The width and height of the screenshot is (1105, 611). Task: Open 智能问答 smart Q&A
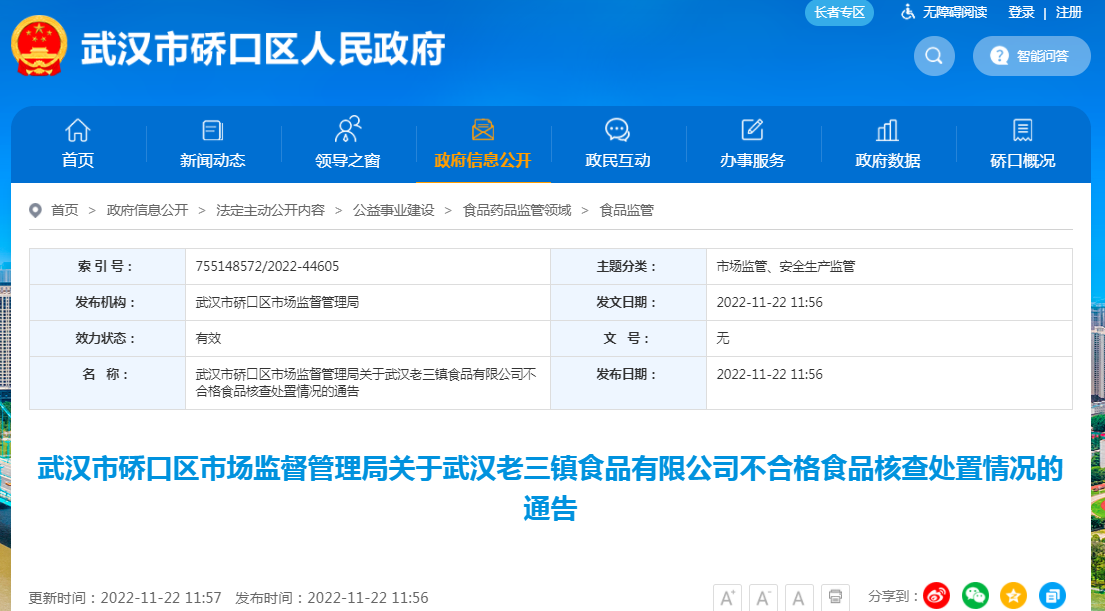click(1031, 56)
